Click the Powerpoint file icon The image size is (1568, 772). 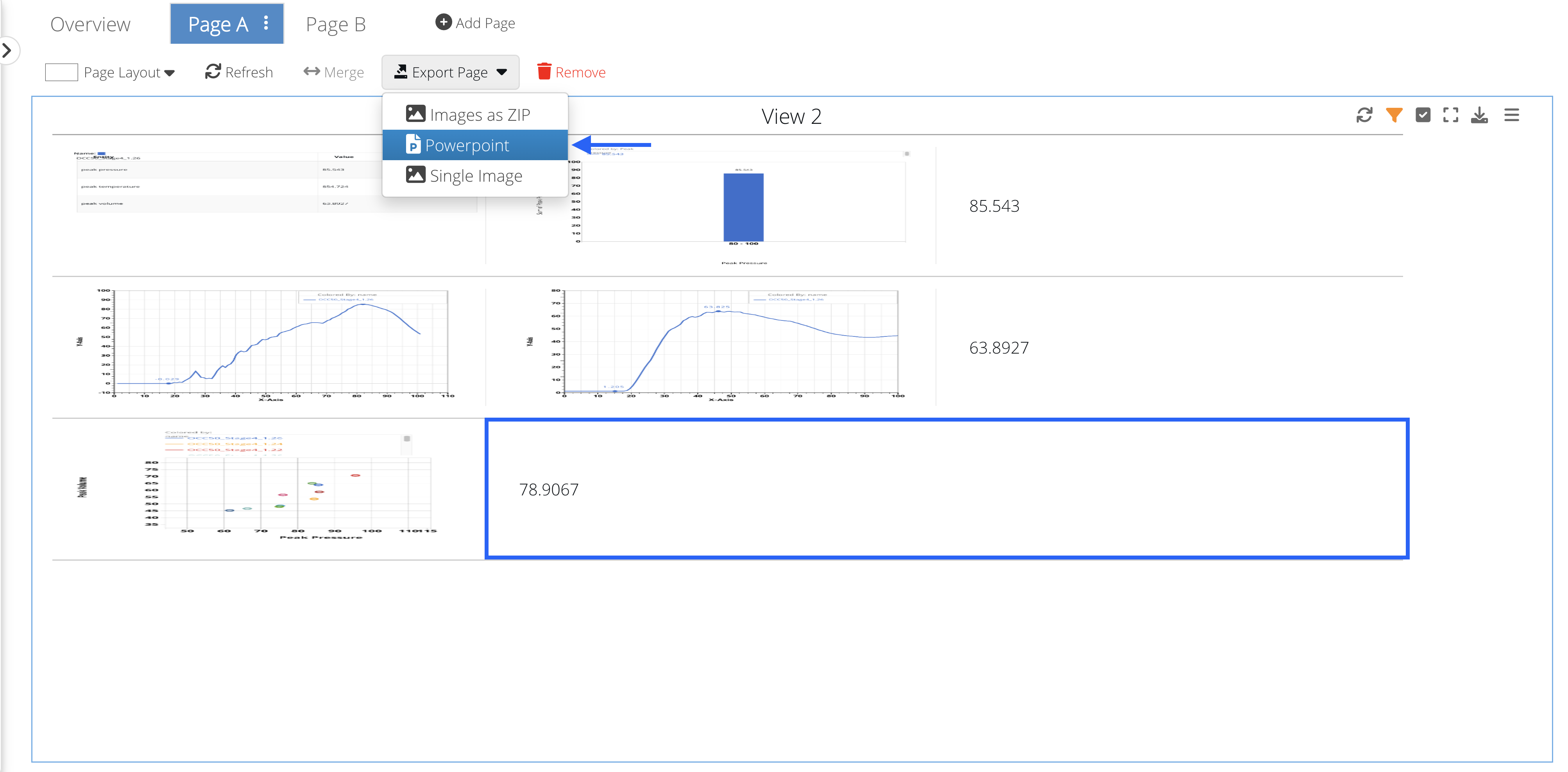(x=413, y=144)
